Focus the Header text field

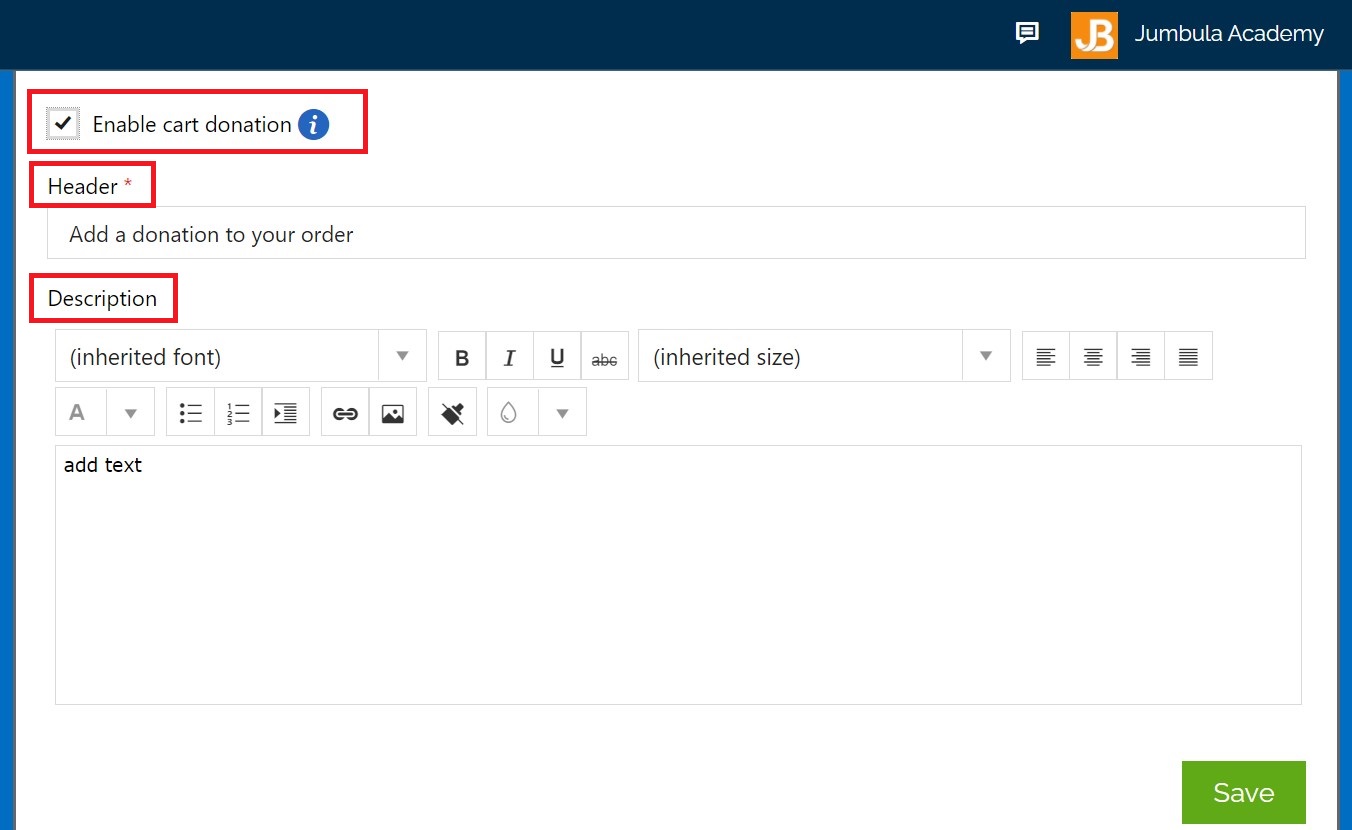pyautogui.click(x=676, y=233)
